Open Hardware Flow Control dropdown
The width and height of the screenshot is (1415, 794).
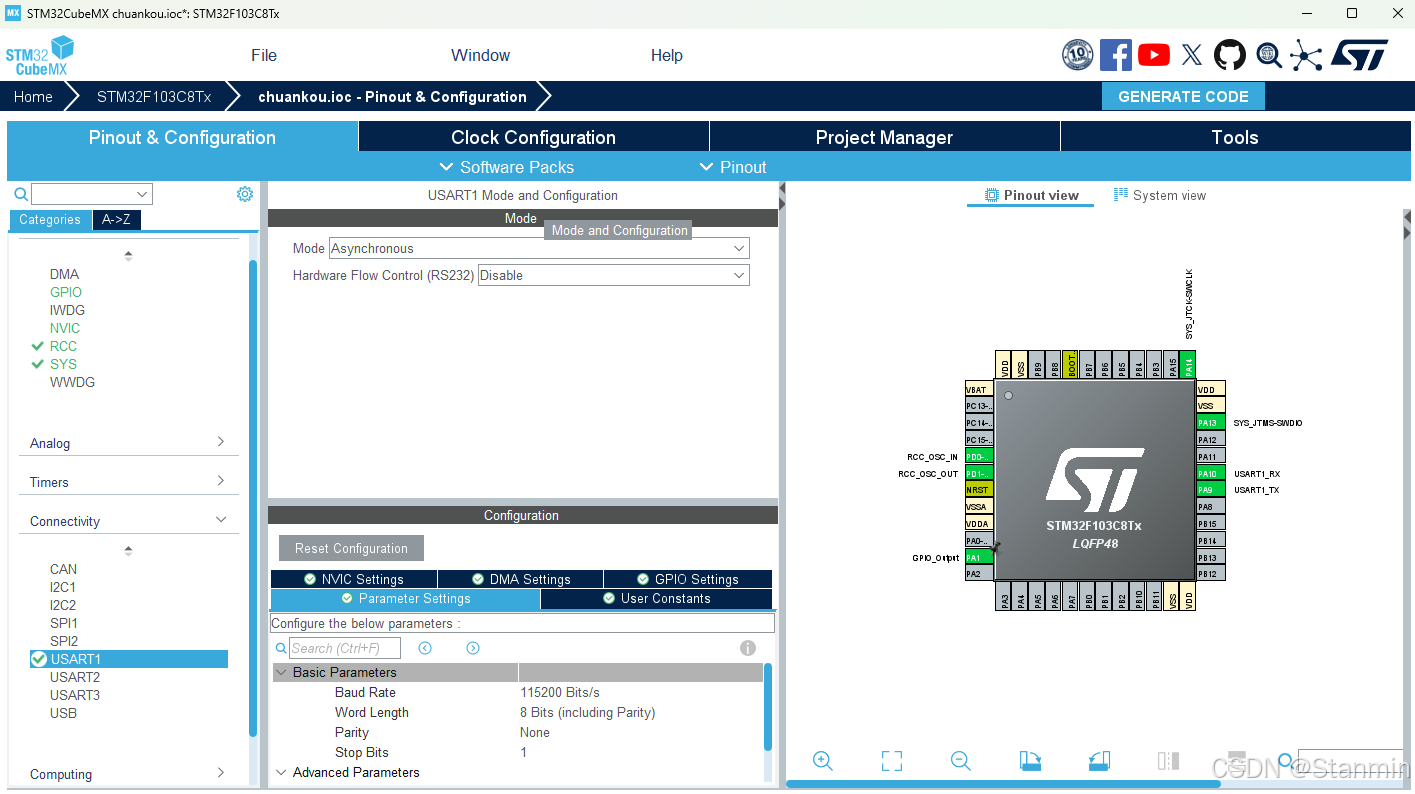(614, 275)
